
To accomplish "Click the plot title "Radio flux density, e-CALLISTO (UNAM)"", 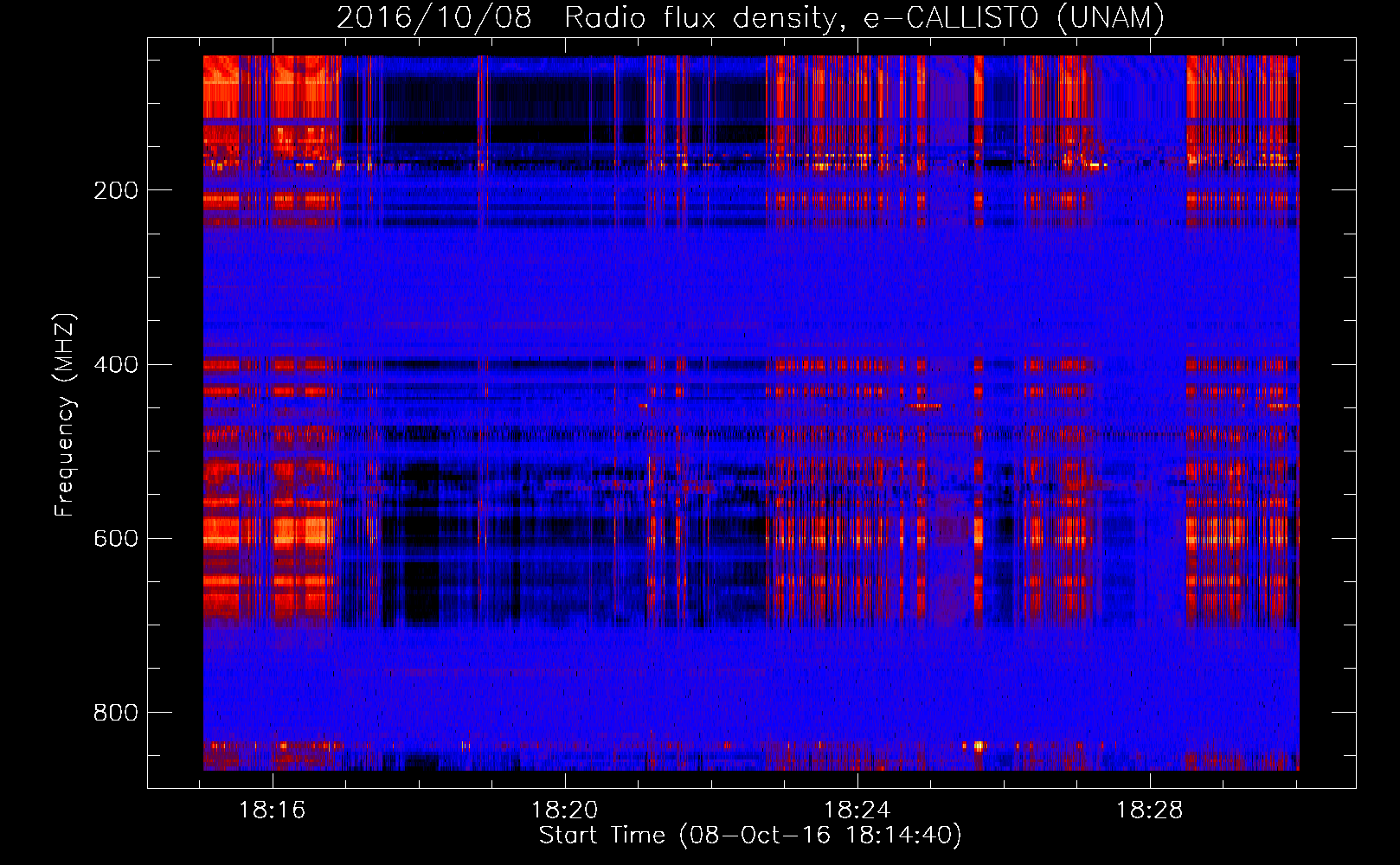I will (864, 17).
